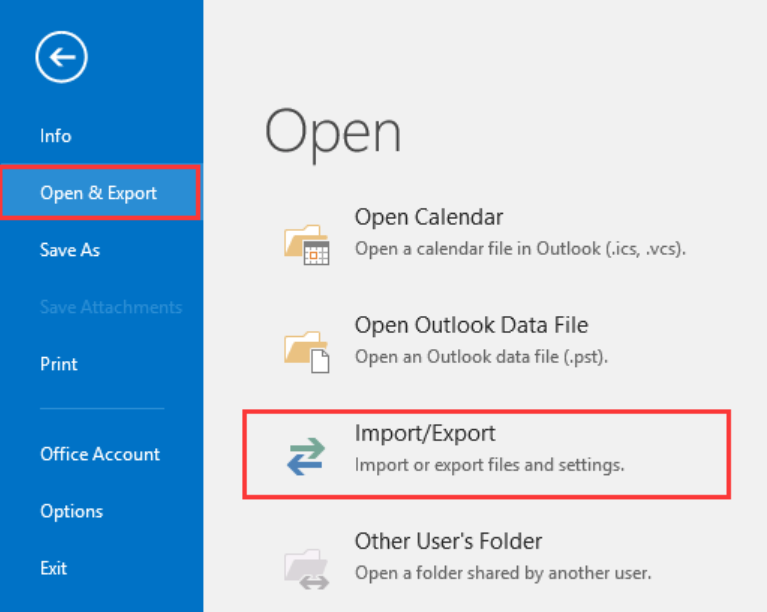Image resolution: width=767 pixels, height=612 pixels.
Task: Click Open Calendar title text
Action: [429, 217]
